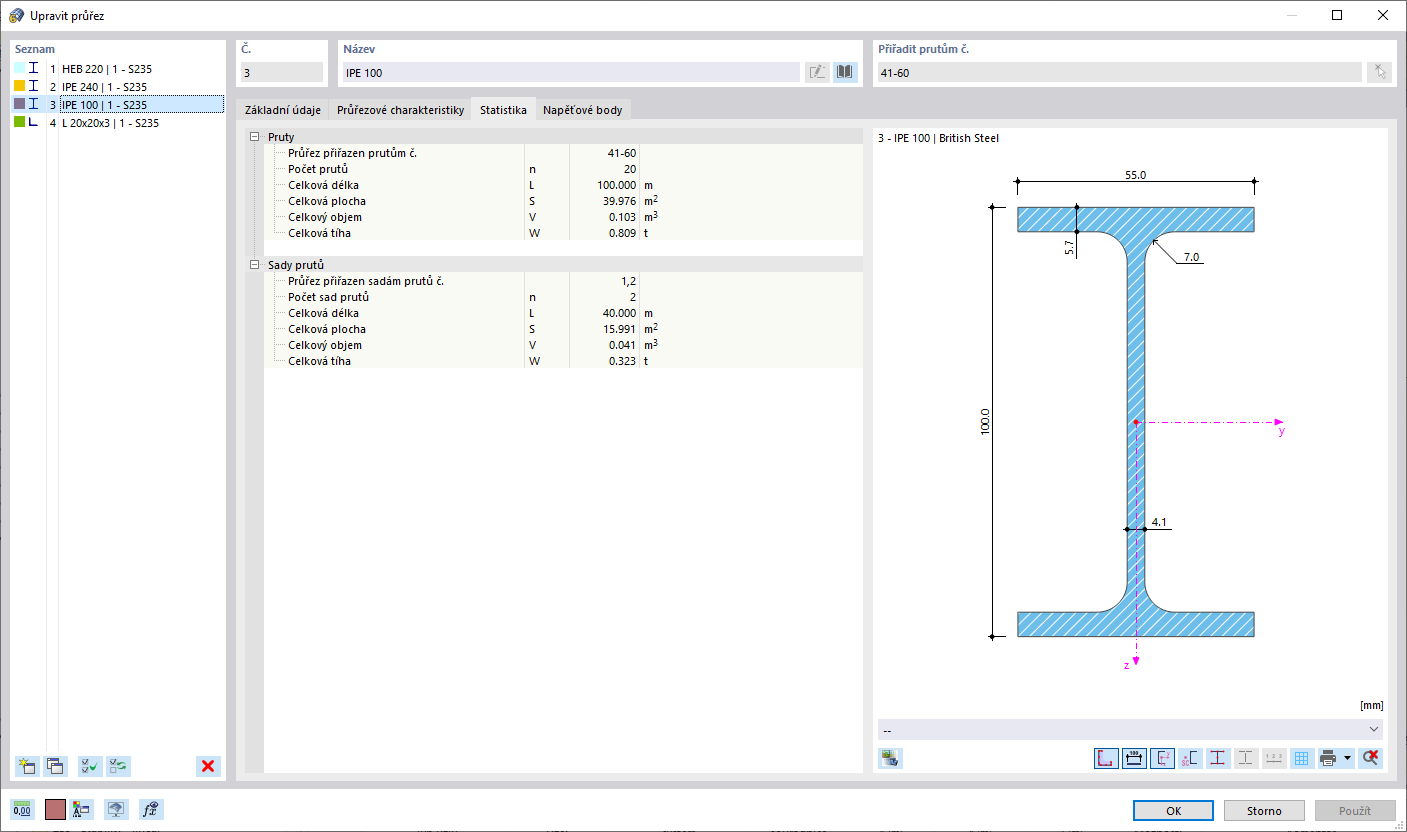Click the Počet sad prutů row label
The width and height of the screenshot is (1407, 832).
(329, 297)
